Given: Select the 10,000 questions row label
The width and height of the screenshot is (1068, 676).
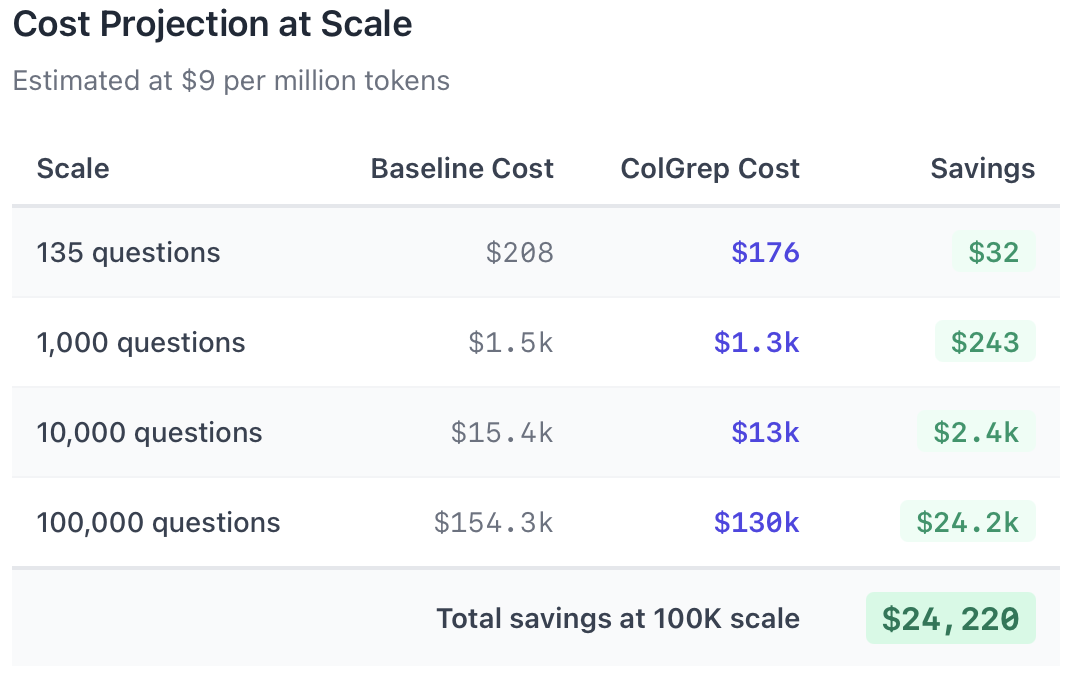Looking at the screenshot, I should coord(149,432).
